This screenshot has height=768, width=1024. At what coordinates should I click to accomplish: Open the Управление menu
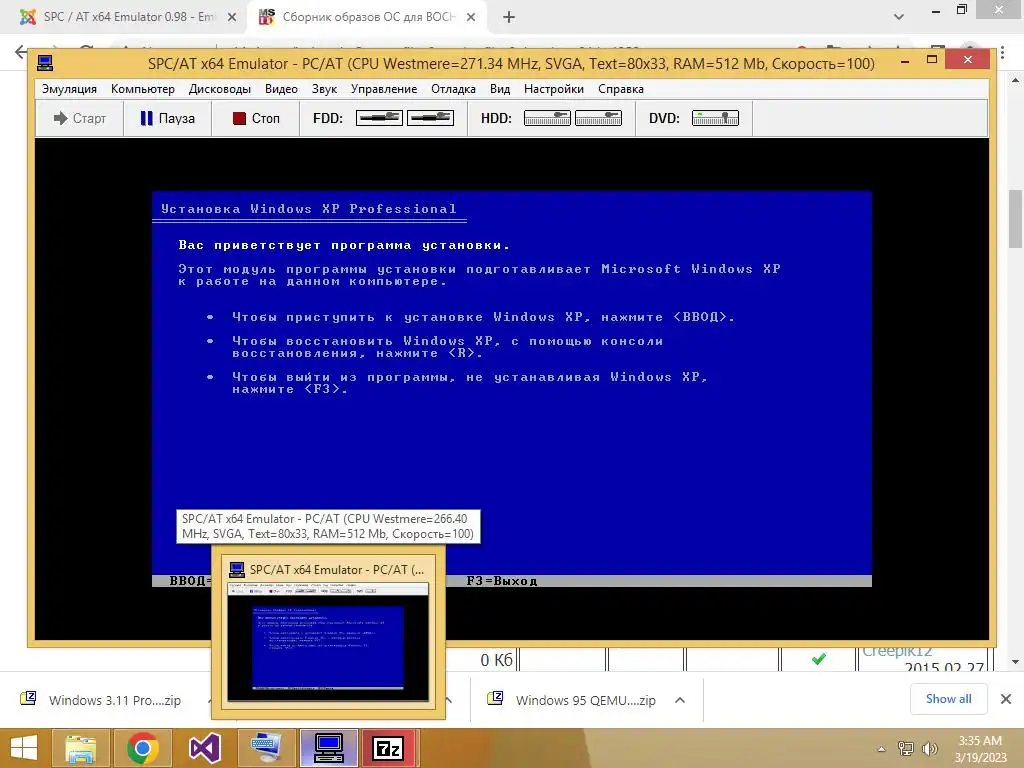383,89
